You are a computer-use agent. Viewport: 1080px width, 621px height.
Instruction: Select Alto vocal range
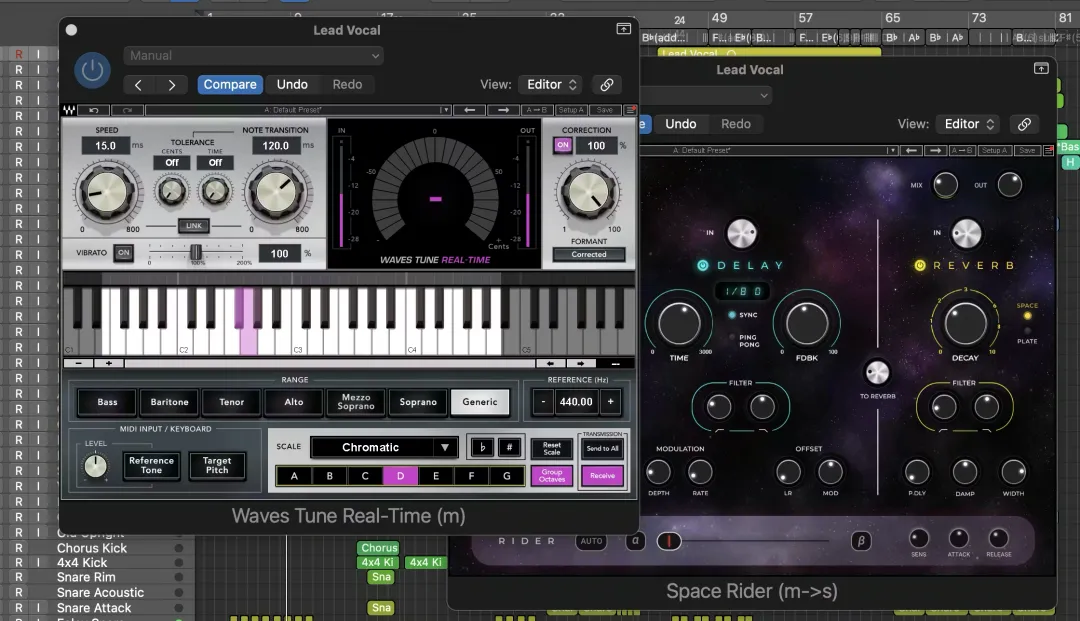[x=294, y=402]
